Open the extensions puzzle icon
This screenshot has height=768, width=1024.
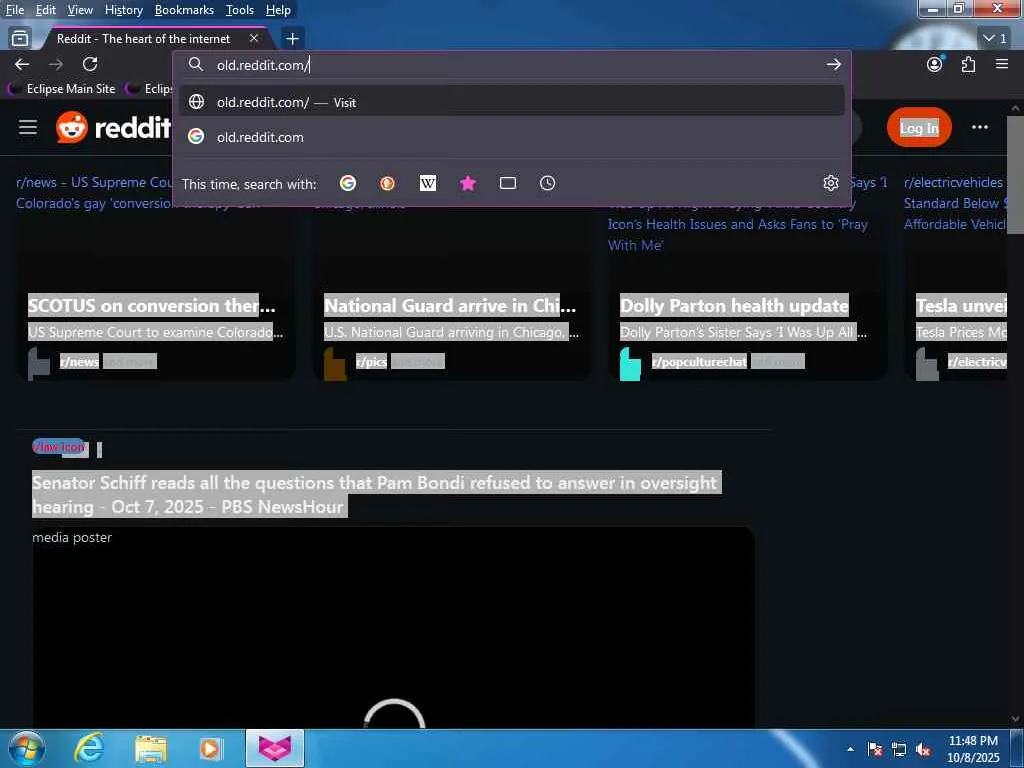pos(968,64)
